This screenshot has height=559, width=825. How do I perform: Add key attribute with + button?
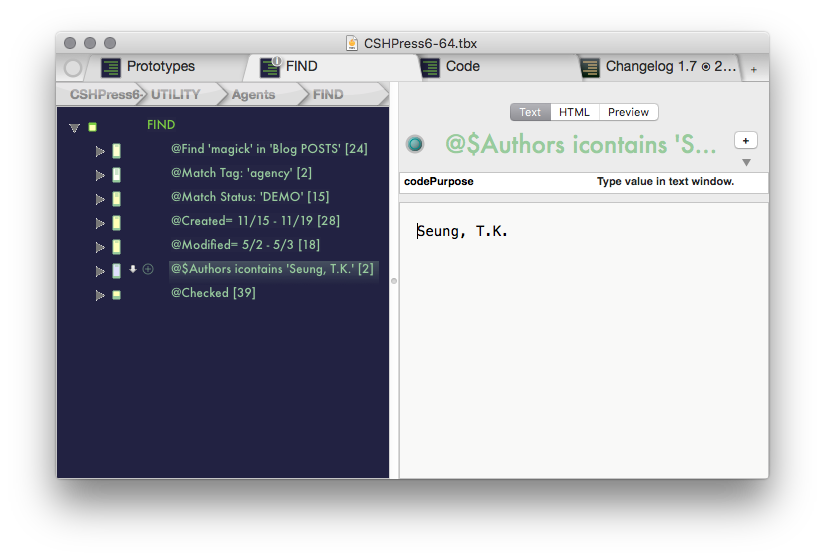point(746,141)
